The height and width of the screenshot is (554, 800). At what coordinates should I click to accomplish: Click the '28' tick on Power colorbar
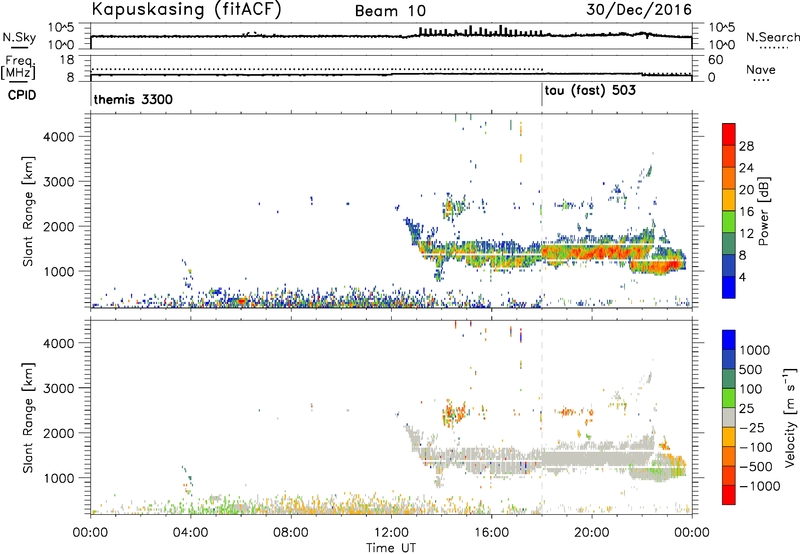746,146
